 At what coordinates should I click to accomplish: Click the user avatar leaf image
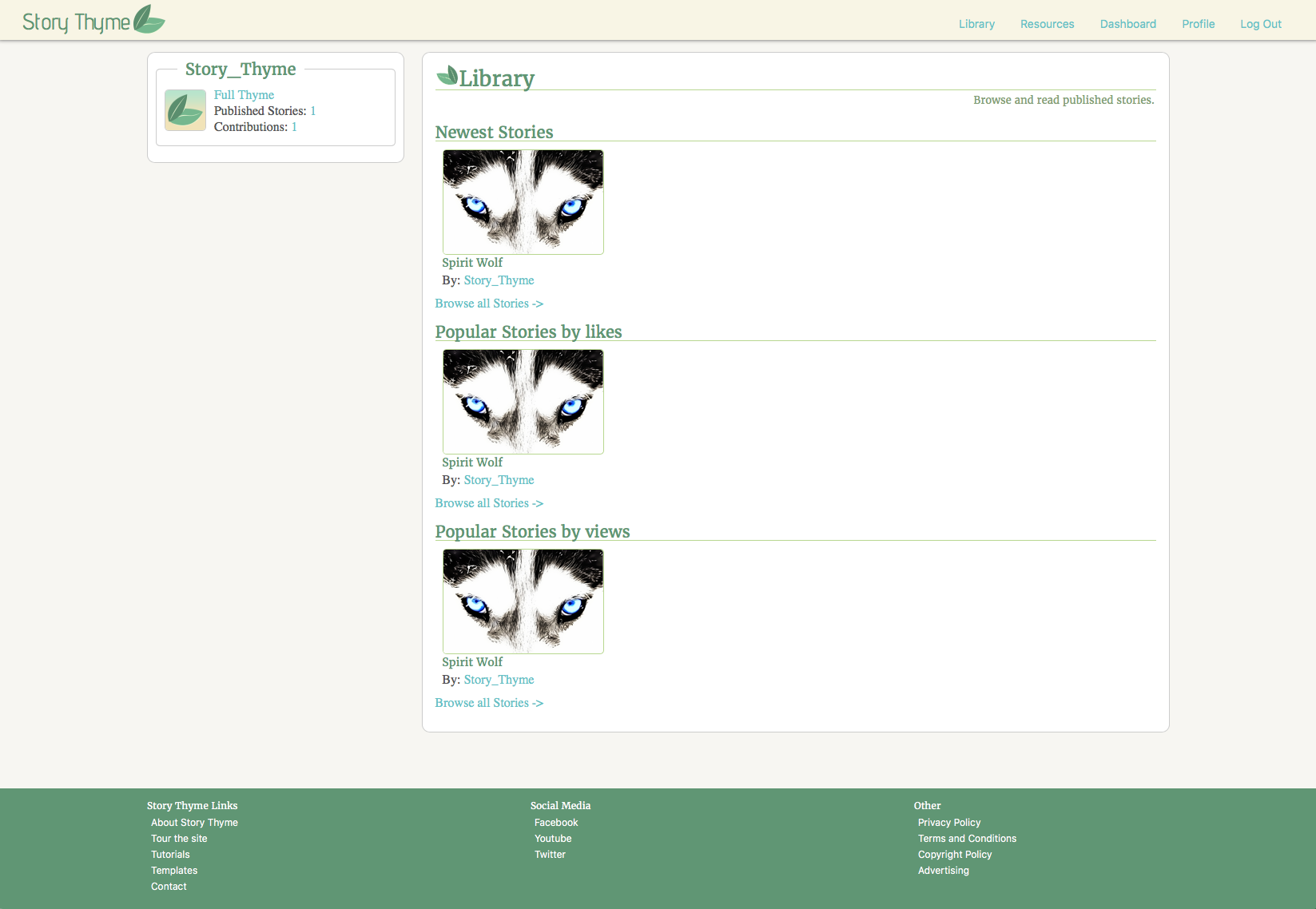pos(185,110)
